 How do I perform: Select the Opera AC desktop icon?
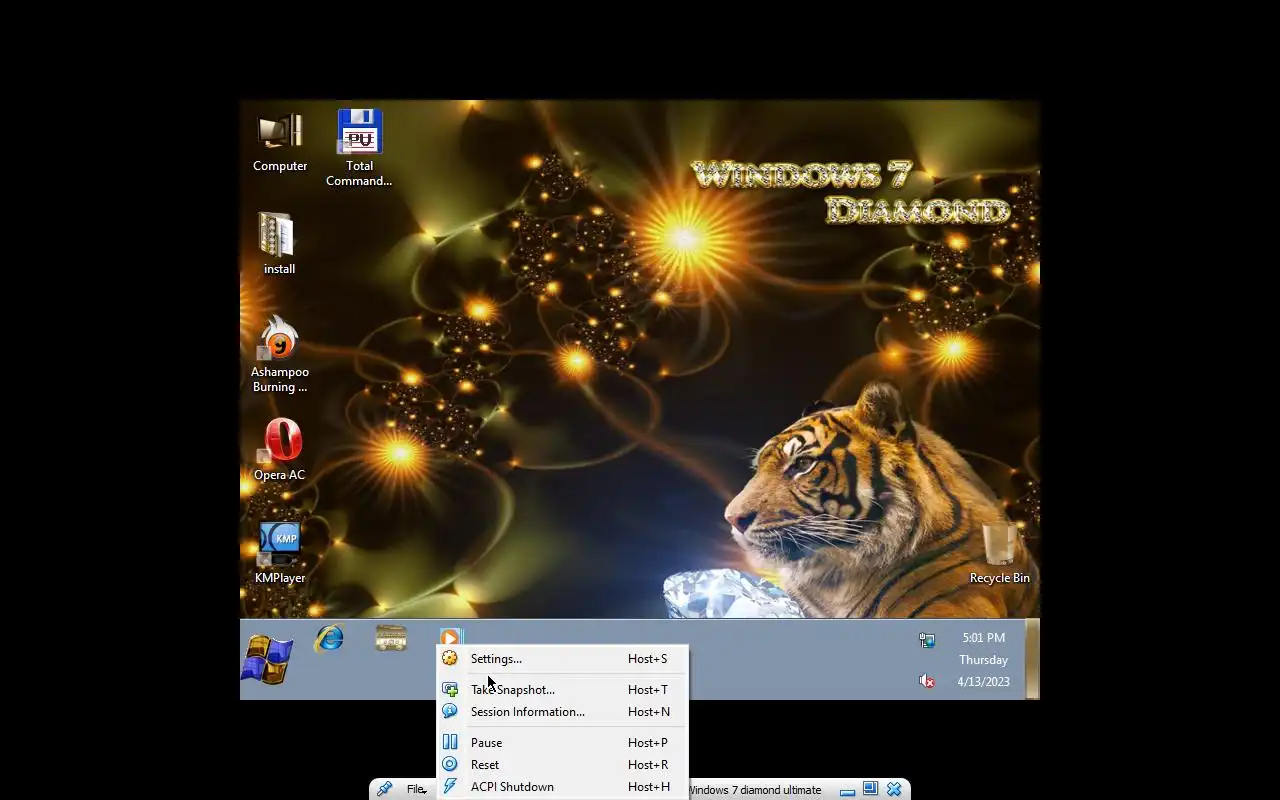(279, 449)
